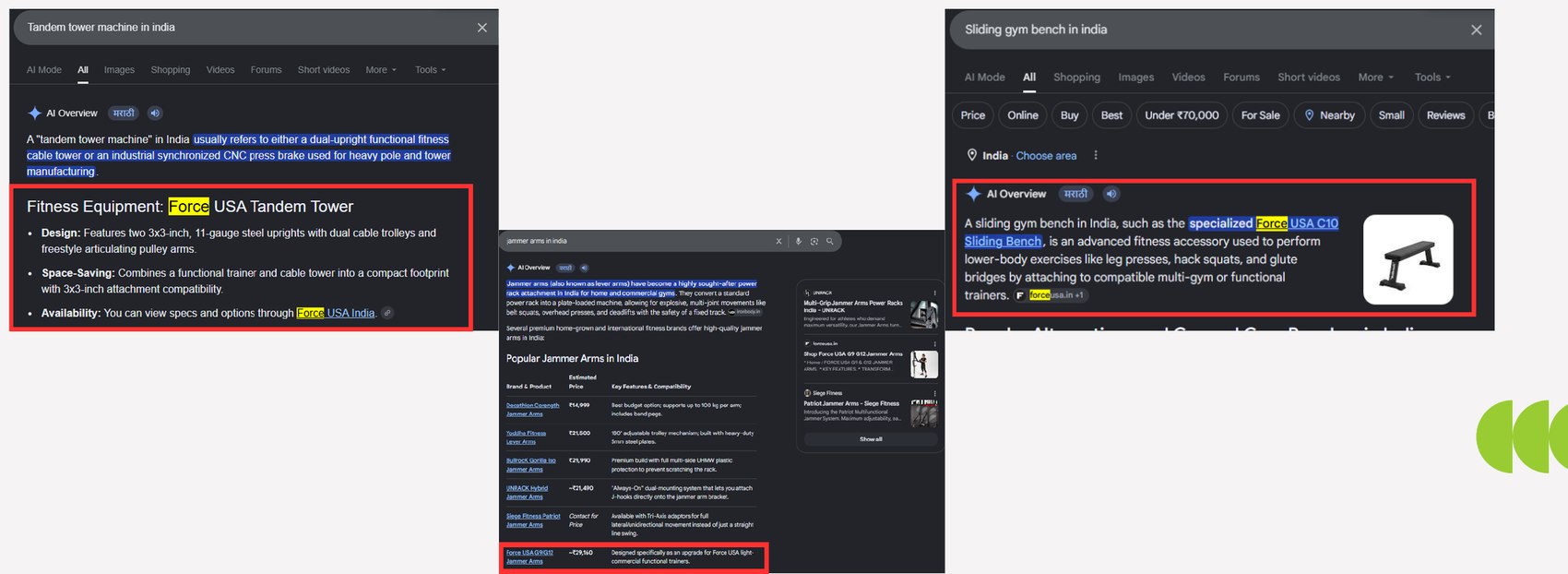Screen dimensions: 1568x574
Task: Open Siege Fitness Patriot Jammer Arms link
Action: [533, 520]
